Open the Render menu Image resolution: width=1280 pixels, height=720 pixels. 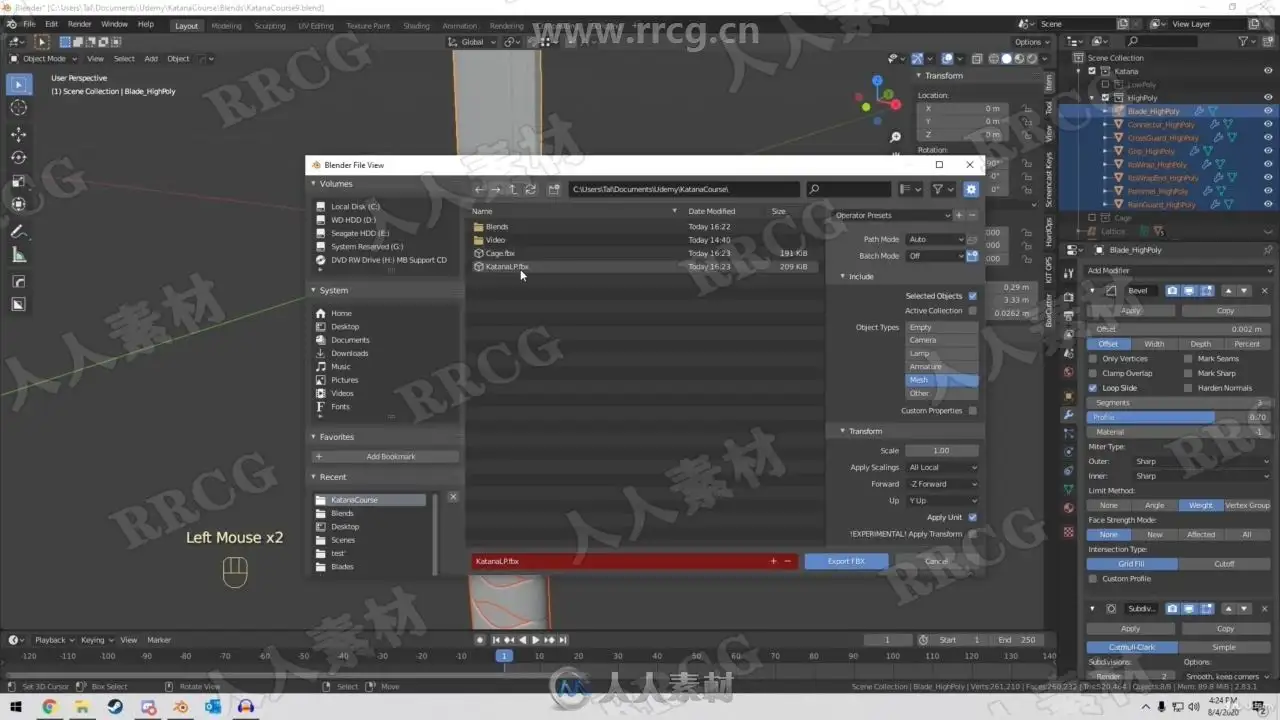[x=79, y=24]
